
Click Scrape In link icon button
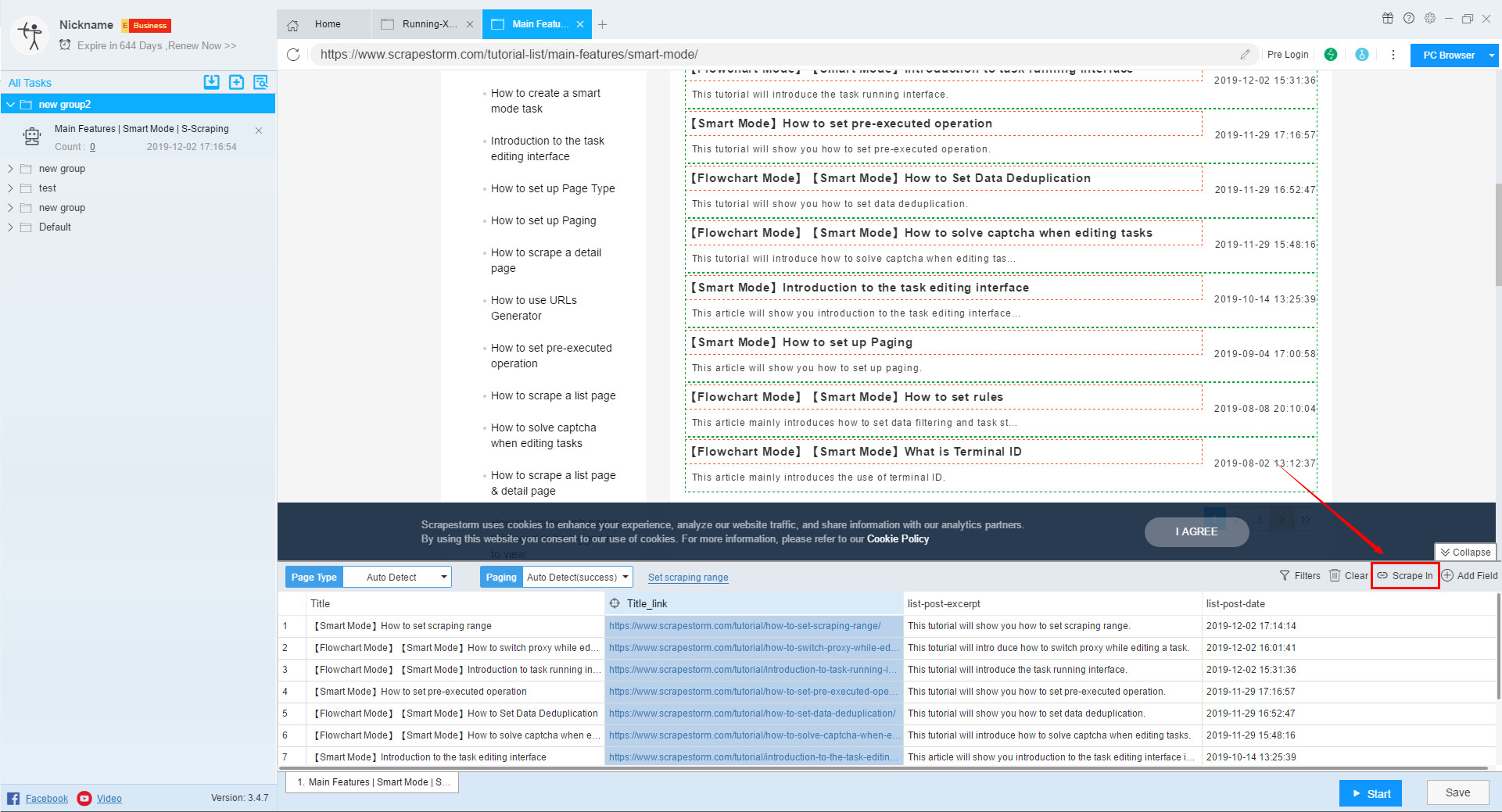[x=1405, y=576]
